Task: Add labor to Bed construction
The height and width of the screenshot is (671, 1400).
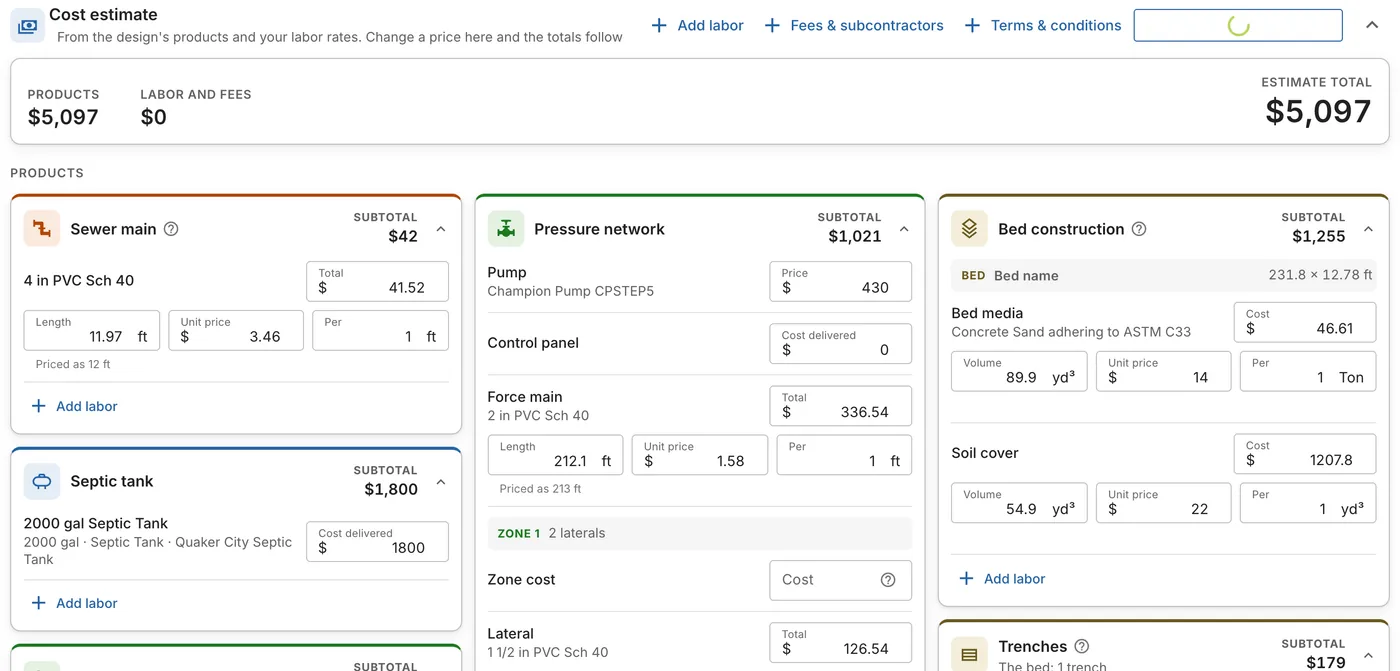Action: pos(1002,579)
